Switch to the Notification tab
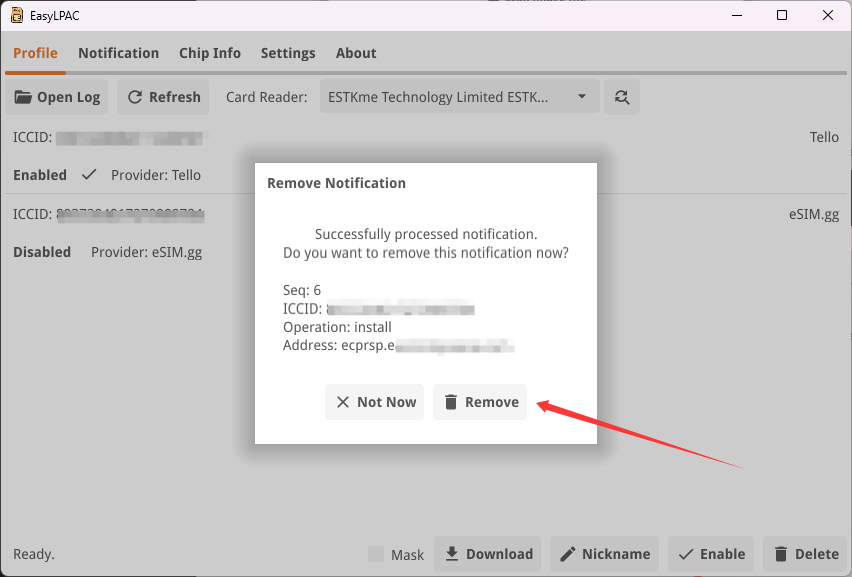The height and width of the screenshot is (577, 852). pos(118,53)
